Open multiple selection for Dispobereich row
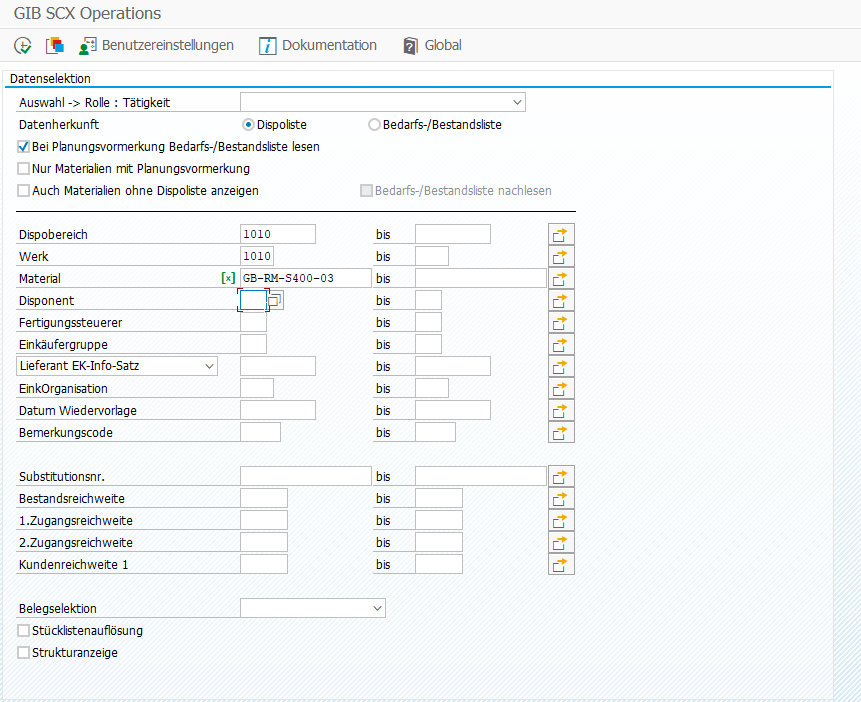Screen dimensions: 861x702 click(561, 234)
